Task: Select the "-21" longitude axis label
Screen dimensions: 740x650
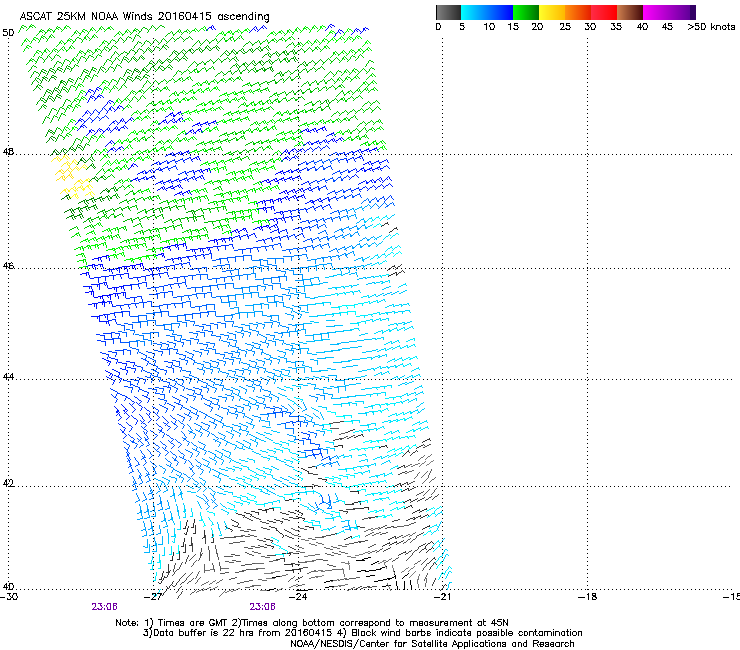Action: click(442, 597)
